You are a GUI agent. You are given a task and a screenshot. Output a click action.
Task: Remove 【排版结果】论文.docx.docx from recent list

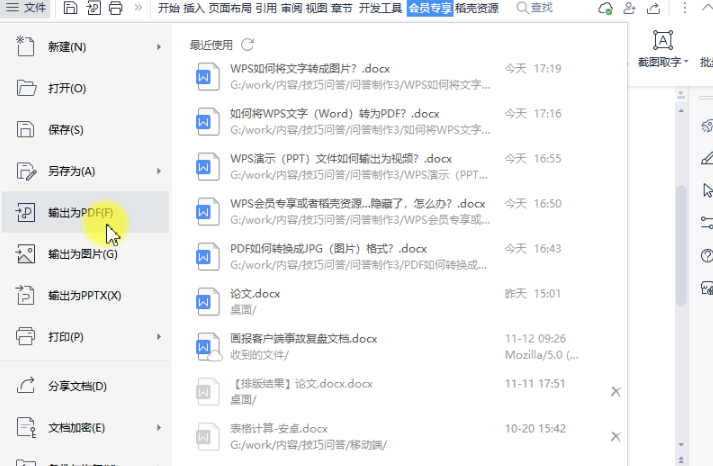[x=615, y=391]
